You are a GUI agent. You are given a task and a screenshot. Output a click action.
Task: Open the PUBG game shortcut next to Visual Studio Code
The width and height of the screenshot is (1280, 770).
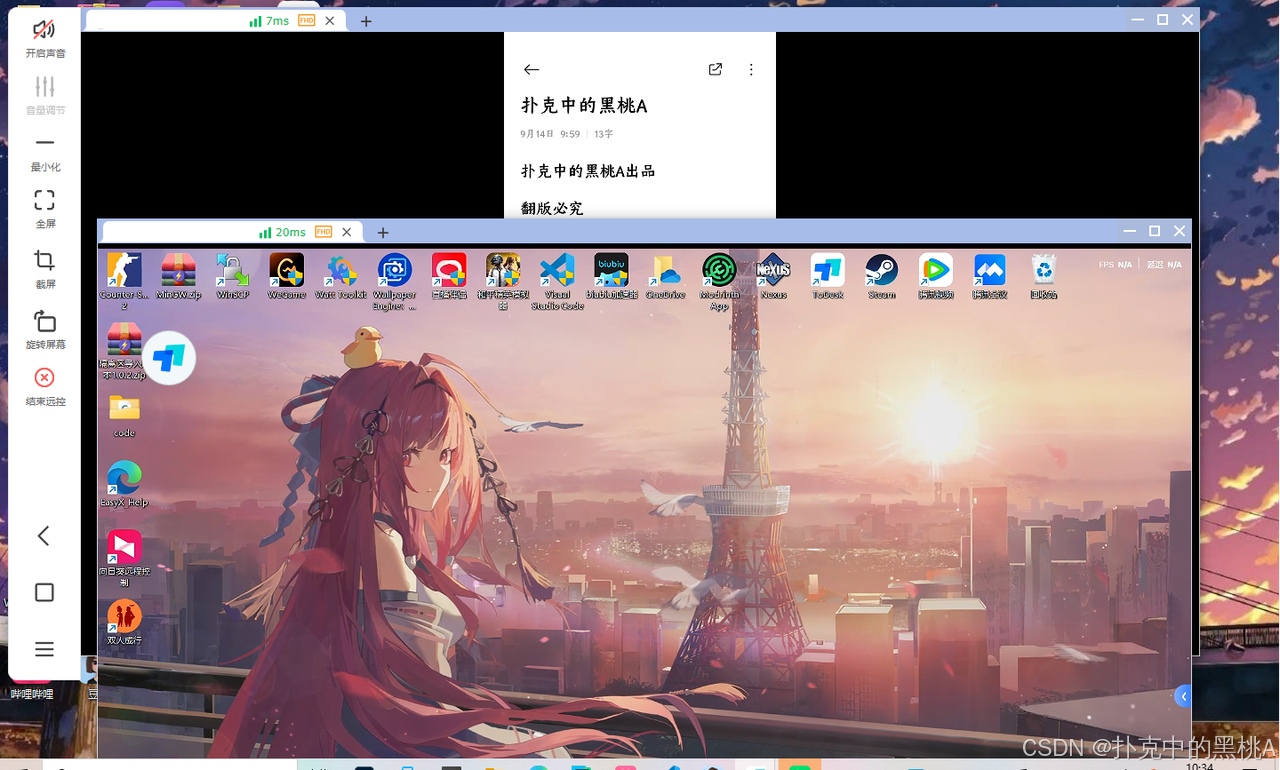pyautogui.click(x=503, y=282)
